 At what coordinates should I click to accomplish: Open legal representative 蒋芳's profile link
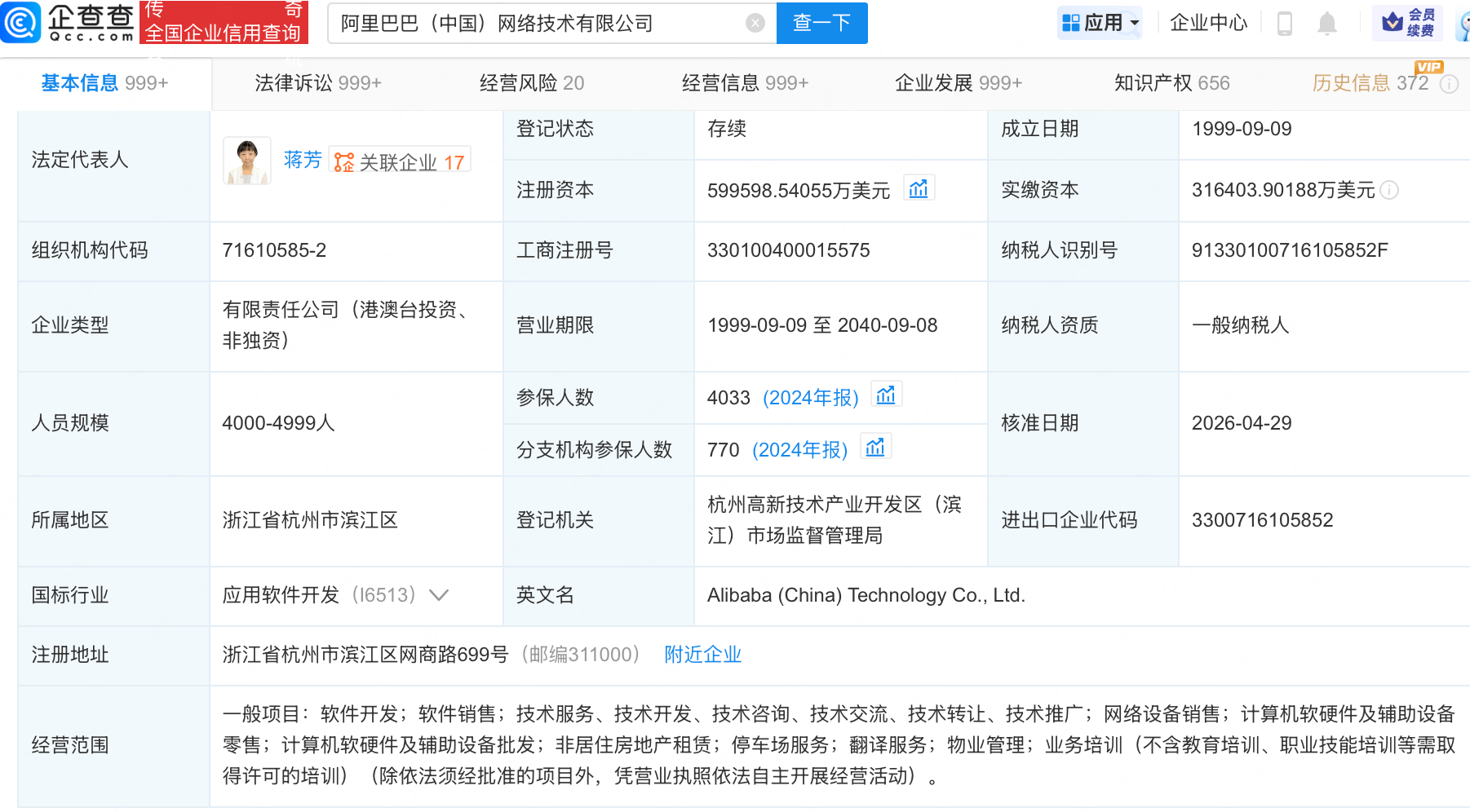303,160
